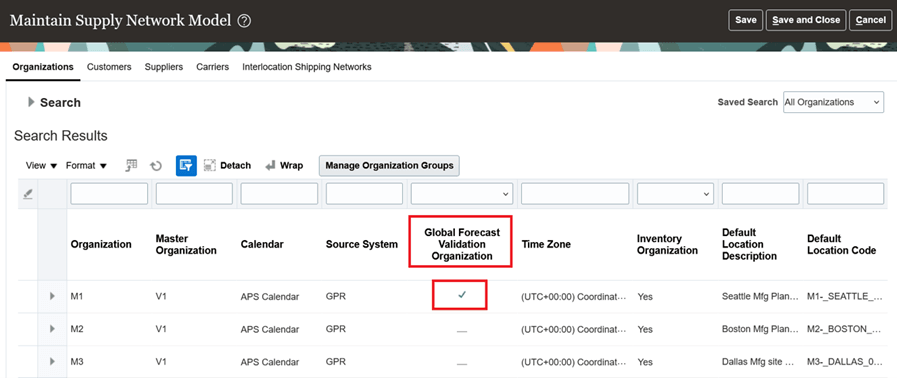Open Interlocation Shipping Networks tab

tap(307, 67)
